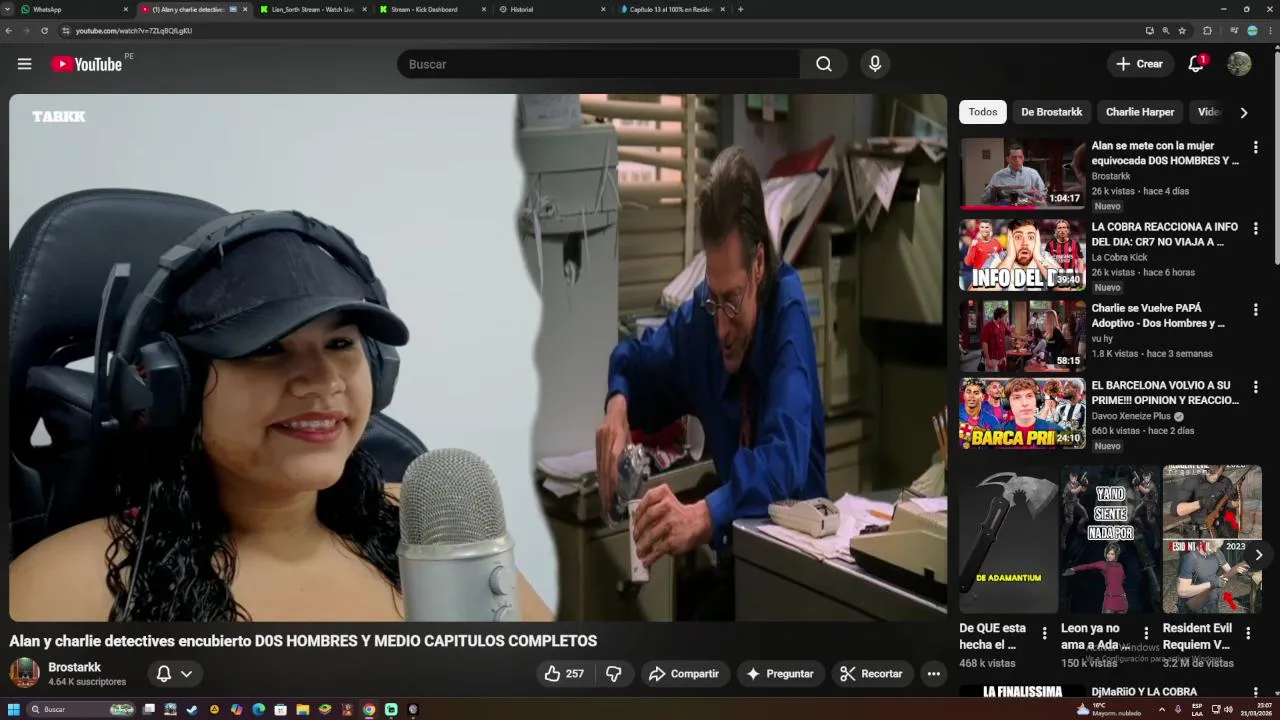Image resolution: width=1280 pixels, height=720 pixels.
Task: Click into the Buscar search field
Action: click(598, 64)
